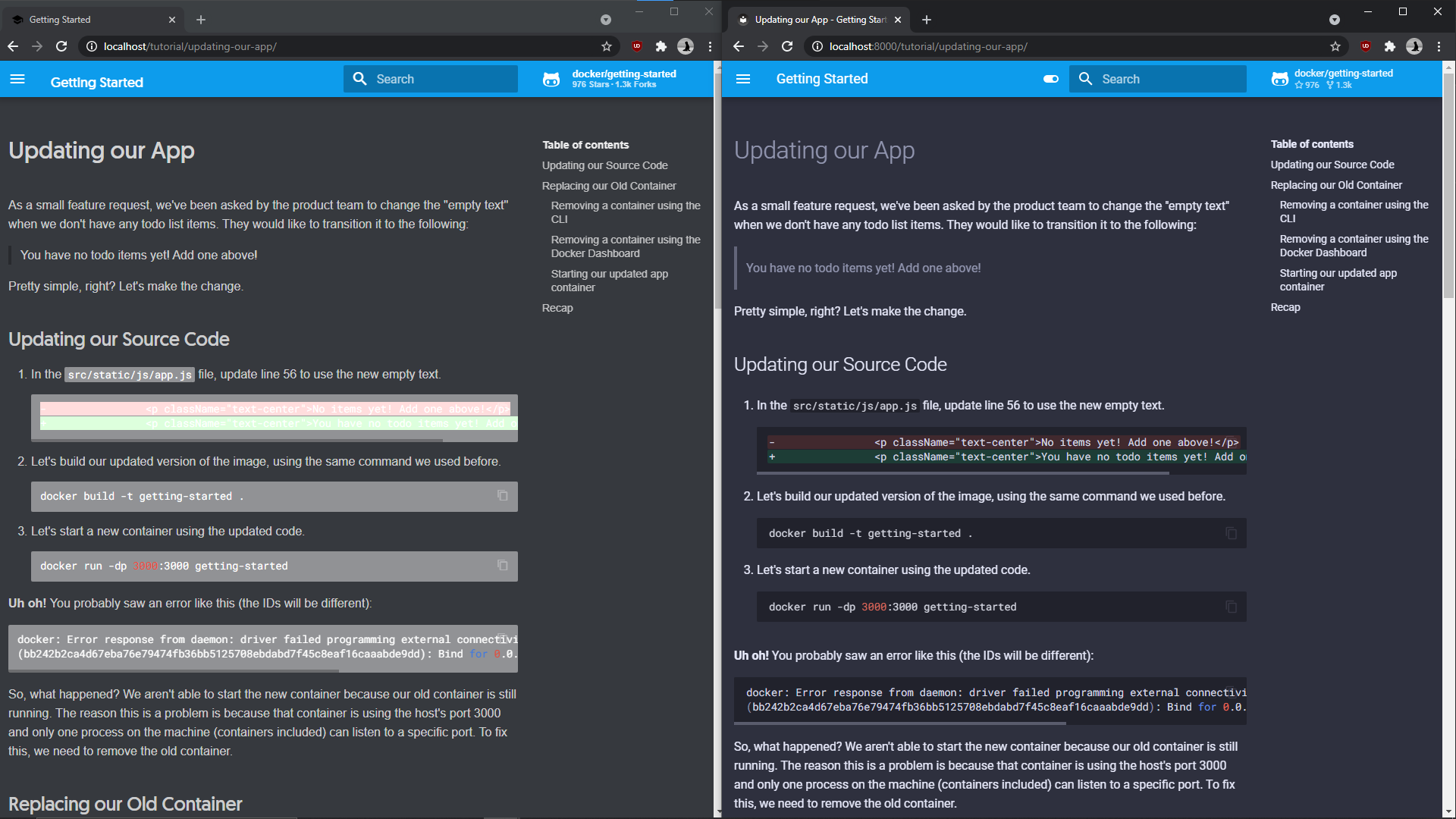
Task: Open hamburger menu in right browser page
Action: point(743,79)
